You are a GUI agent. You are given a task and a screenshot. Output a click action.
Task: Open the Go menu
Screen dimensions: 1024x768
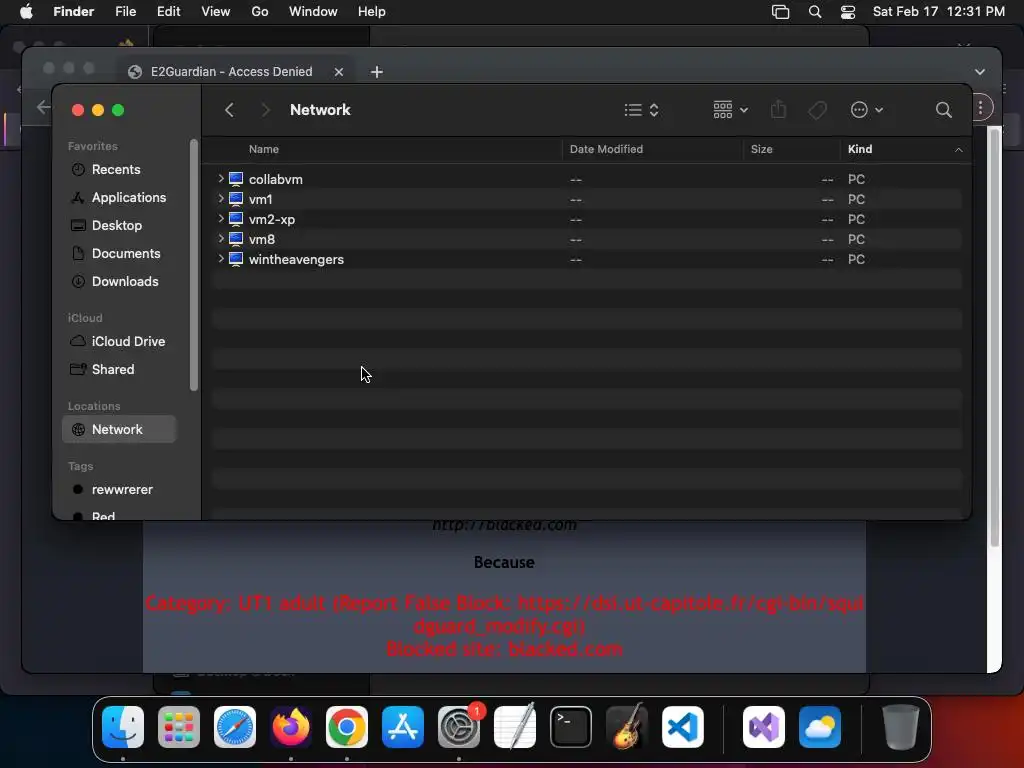(x=260, y=12)
